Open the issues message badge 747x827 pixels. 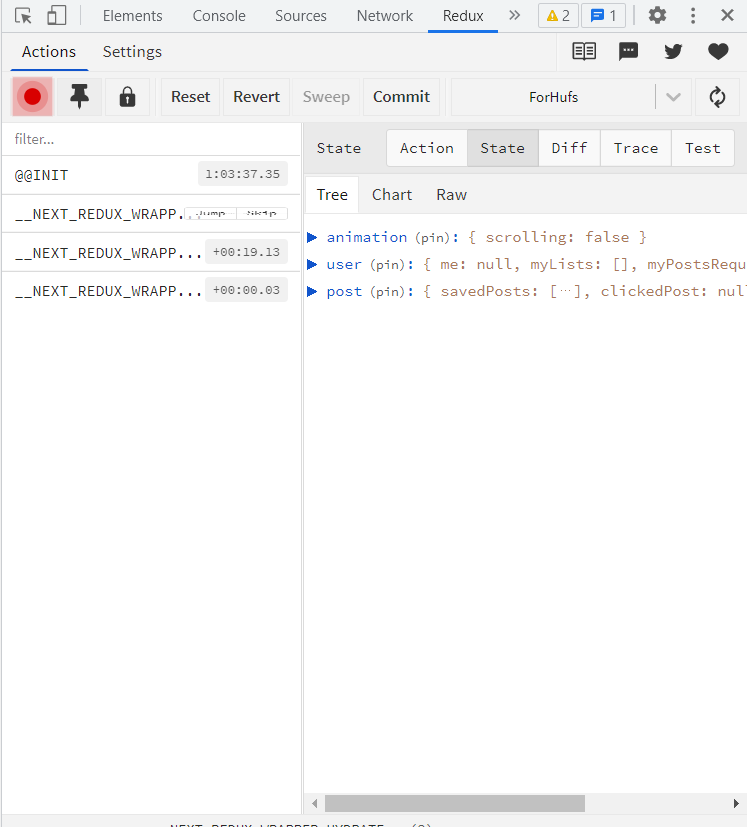coord(604,16)
